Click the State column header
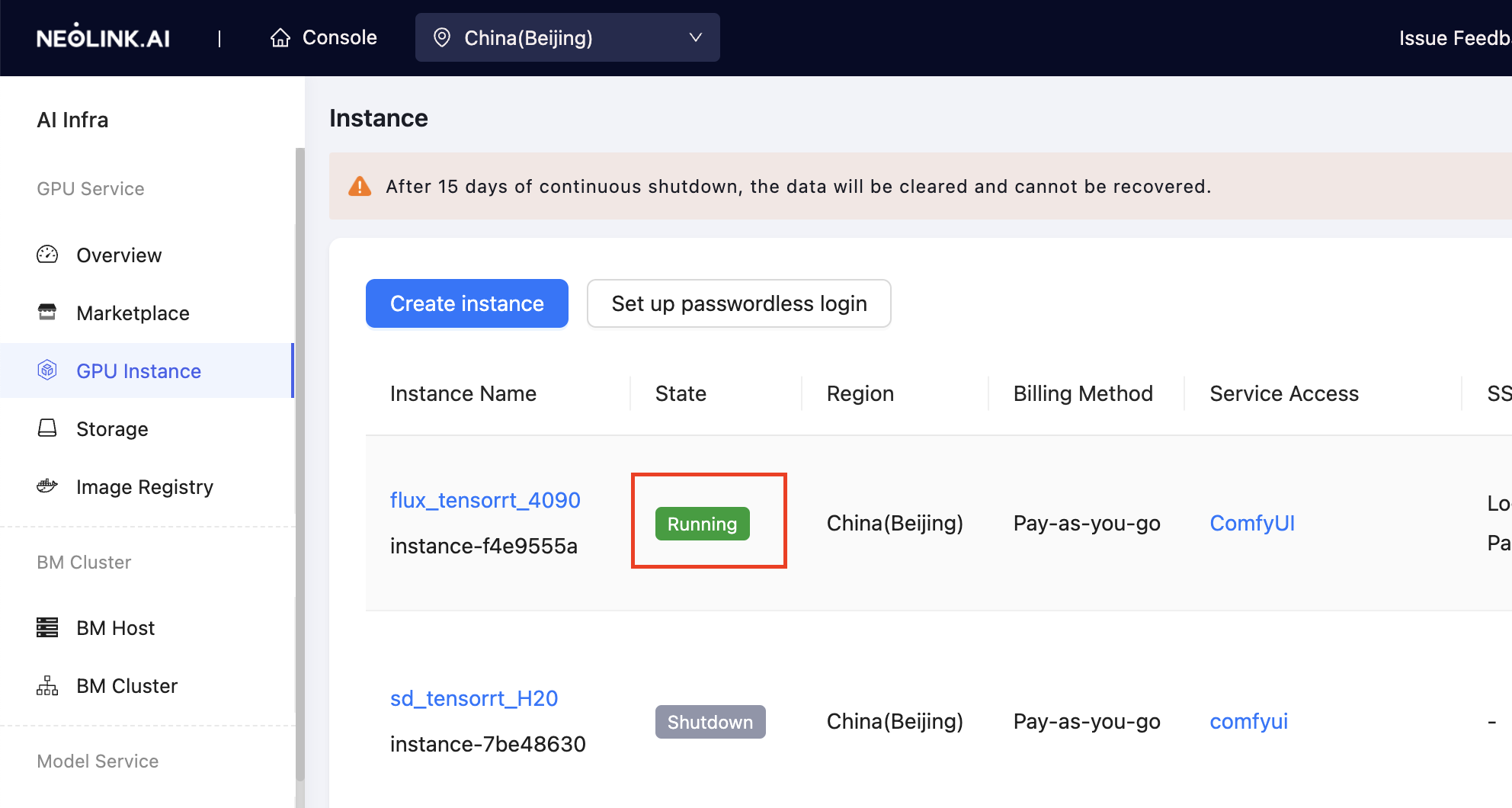This screenshot has width=1512, height=808. [681, 393]
